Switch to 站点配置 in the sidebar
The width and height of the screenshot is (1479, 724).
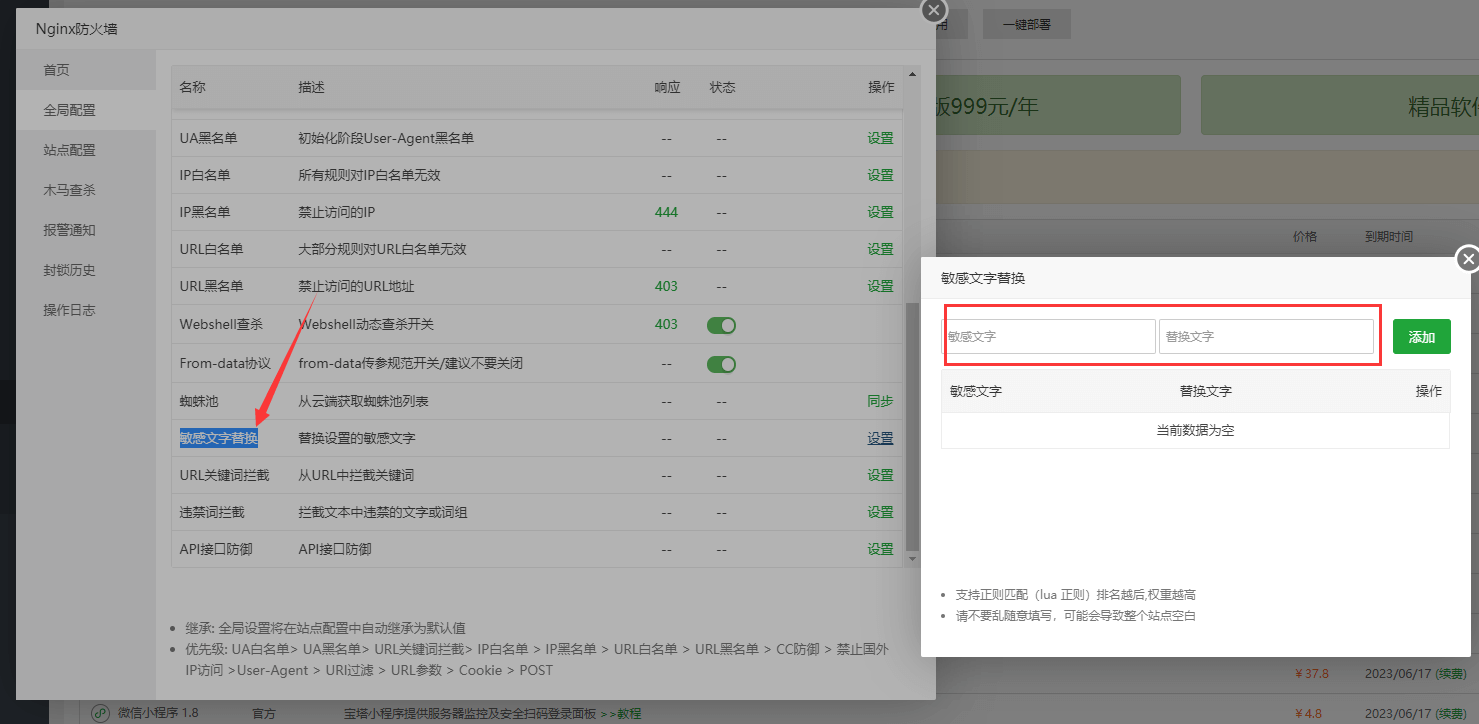pyautogui.click(x=86, y=150)
